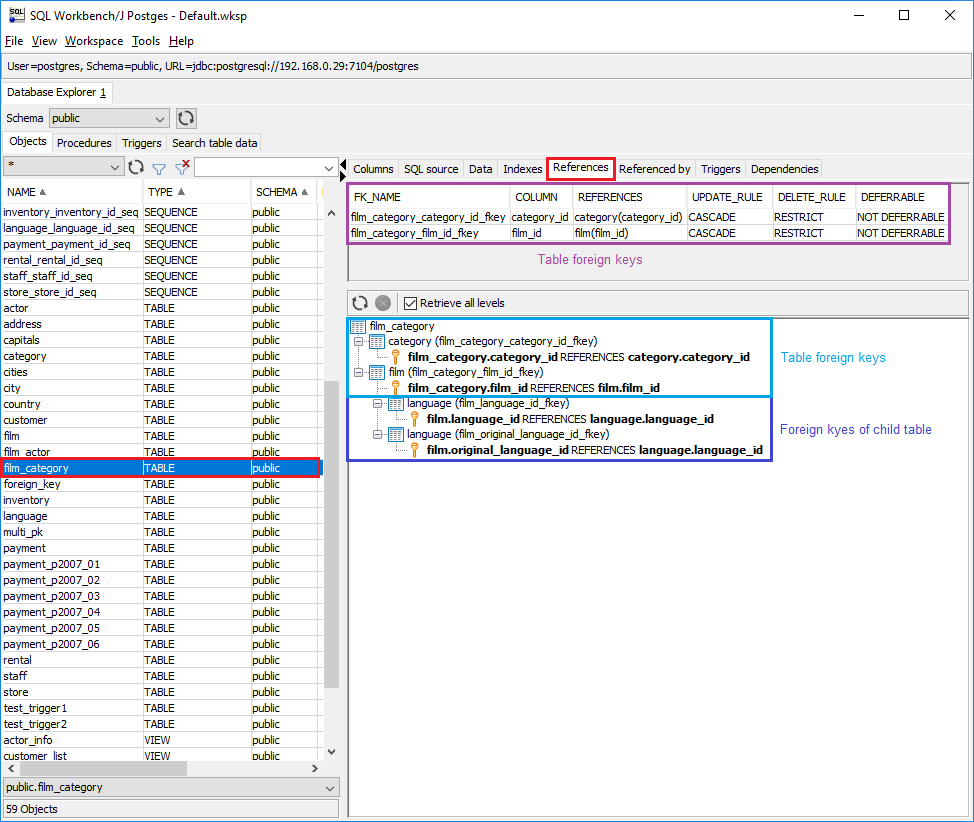974x822 pixels.
Task: Switch to the Referenced by tab
Action: click(654, 169)
